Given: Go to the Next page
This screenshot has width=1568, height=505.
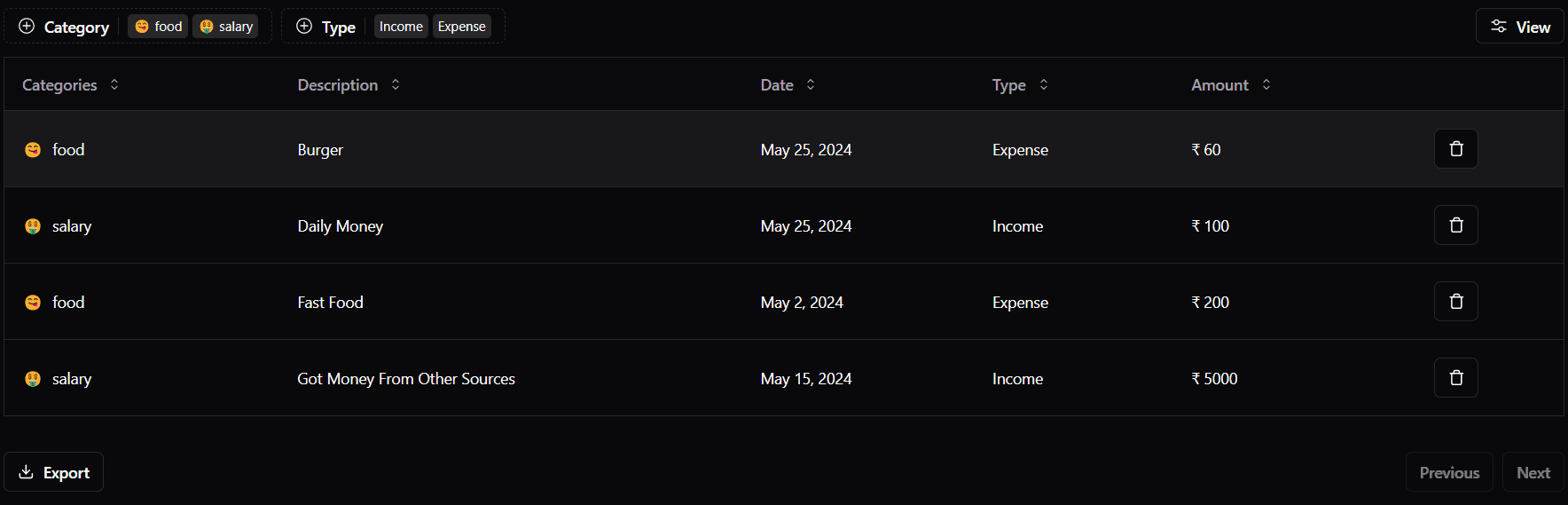Looking at the screenshot, I should click(x=1533, y=472).
